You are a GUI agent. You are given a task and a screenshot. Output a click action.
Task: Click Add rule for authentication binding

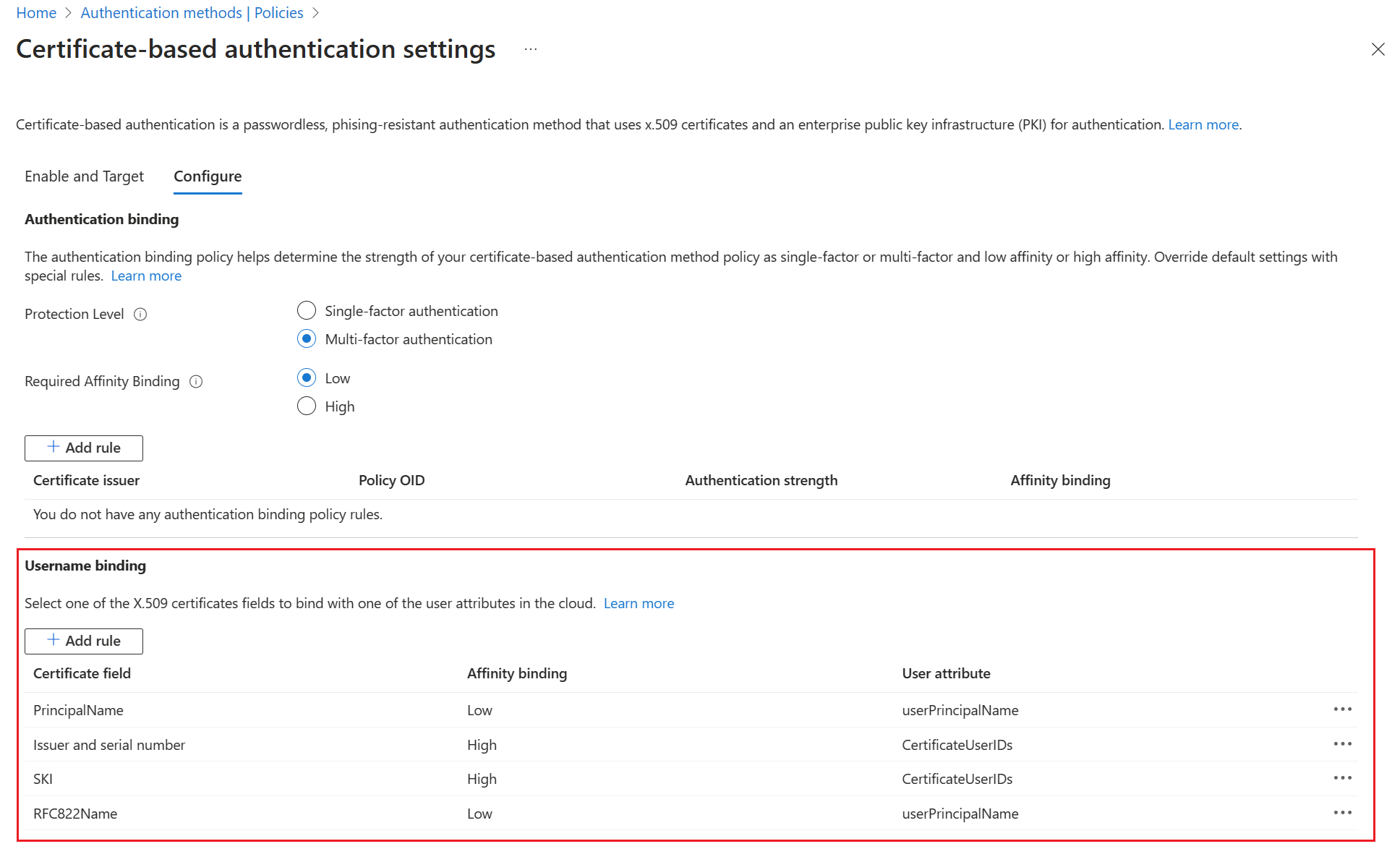point(83,448)
